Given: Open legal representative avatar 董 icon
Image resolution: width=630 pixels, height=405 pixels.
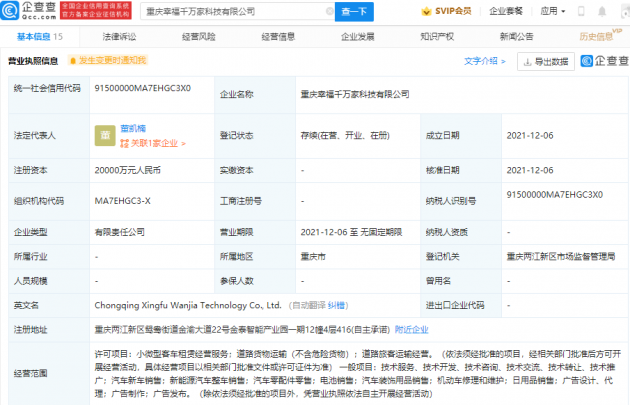Looking at the screenshot, I should point(105,135).
